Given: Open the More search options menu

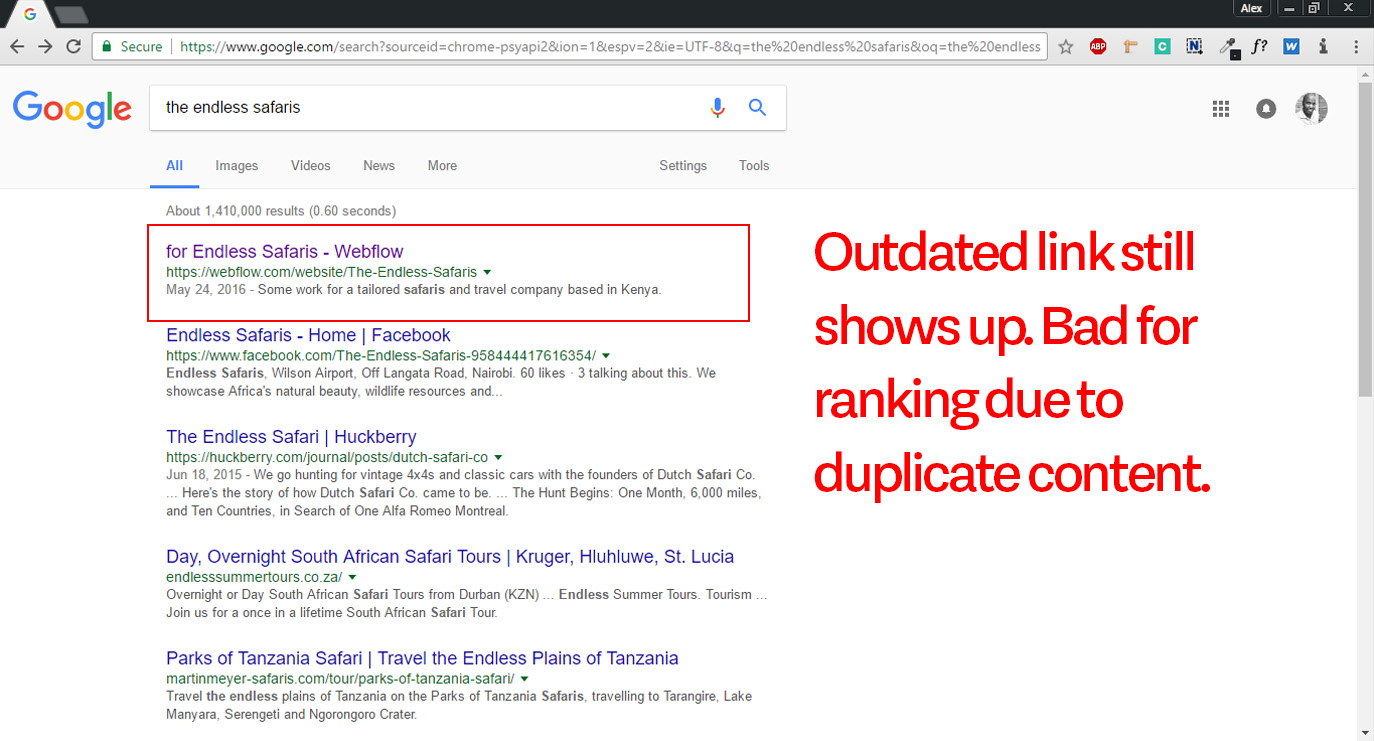Looking at the screenshot, I should tap(442, 166).
